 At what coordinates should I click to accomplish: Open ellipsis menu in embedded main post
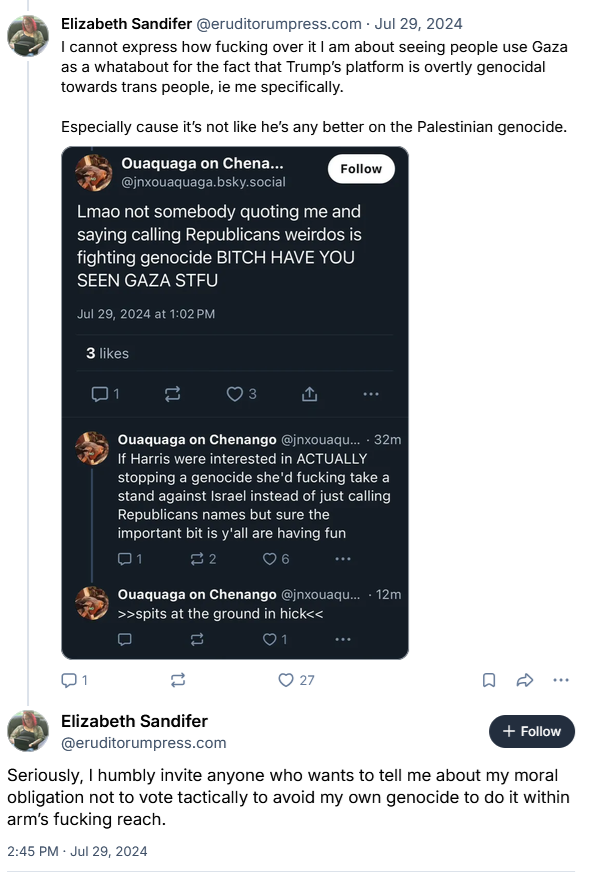(x=371, y=394)
